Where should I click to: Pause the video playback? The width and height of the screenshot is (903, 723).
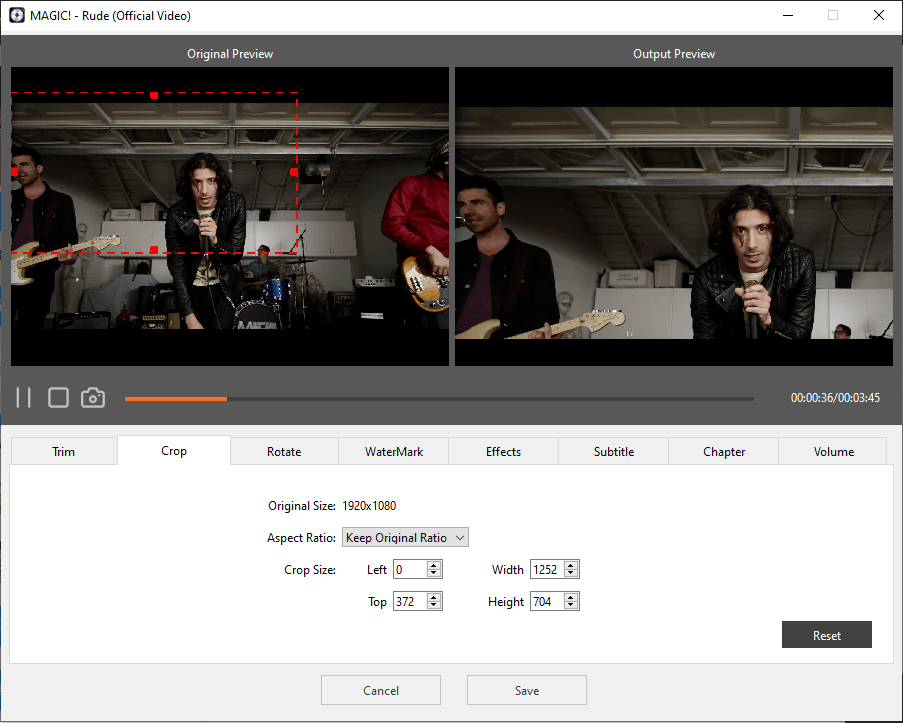24,398
